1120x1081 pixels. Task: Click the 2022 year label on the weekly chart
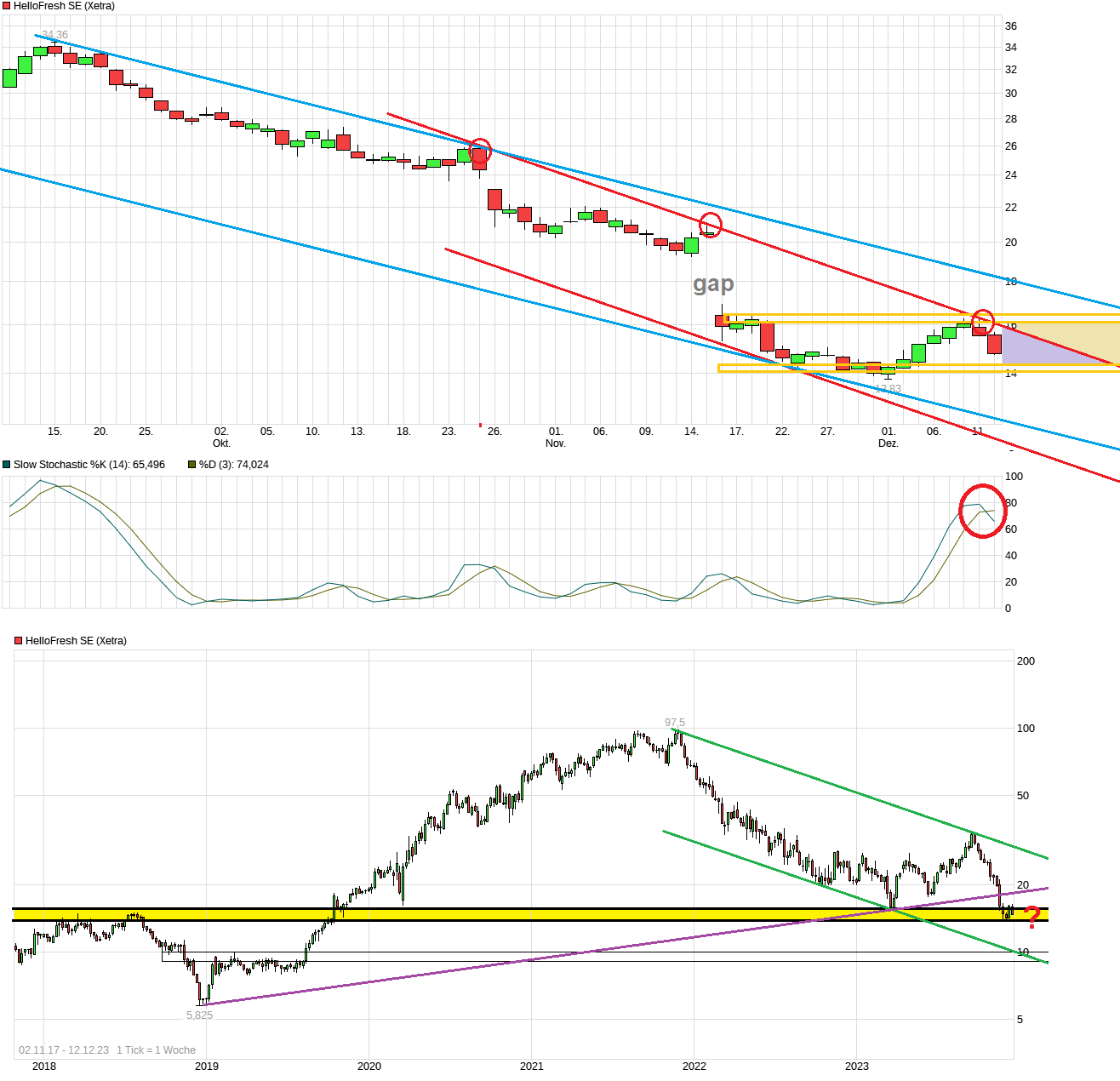click(694, 1067)
